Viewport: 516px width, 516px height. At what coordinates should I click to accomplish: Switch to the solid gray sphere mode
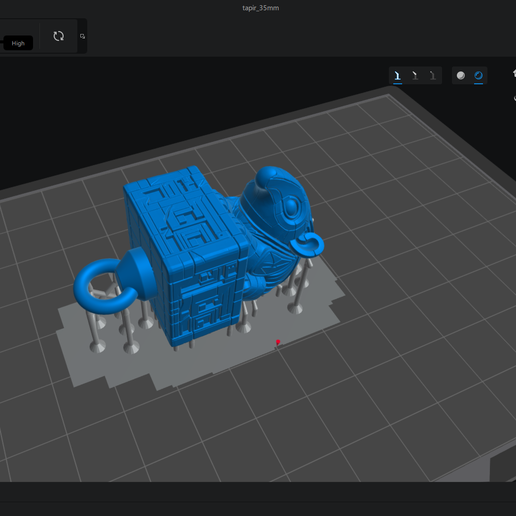tap(461, 76)
